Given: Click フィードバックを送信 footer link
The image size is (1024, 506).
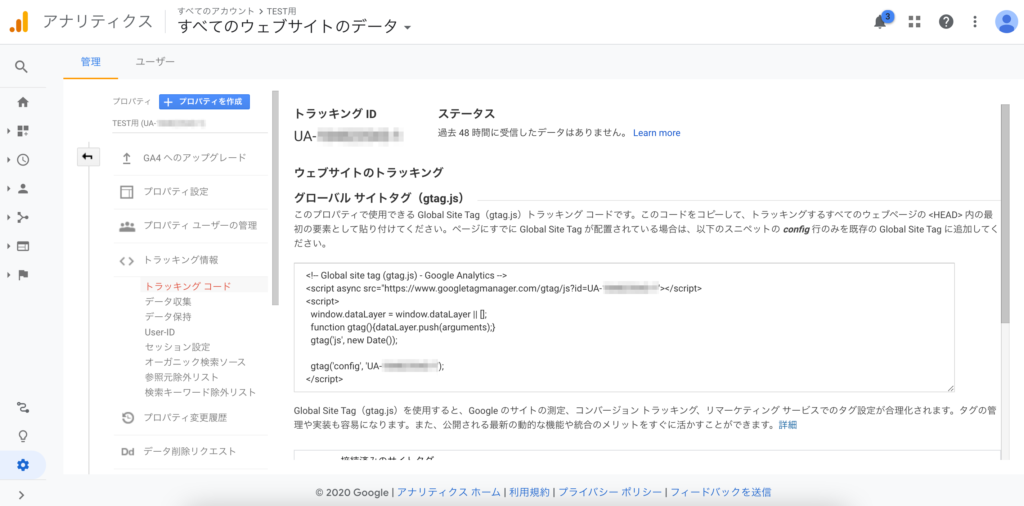Looking at the screenshot, I should click(x=720, y=492).
